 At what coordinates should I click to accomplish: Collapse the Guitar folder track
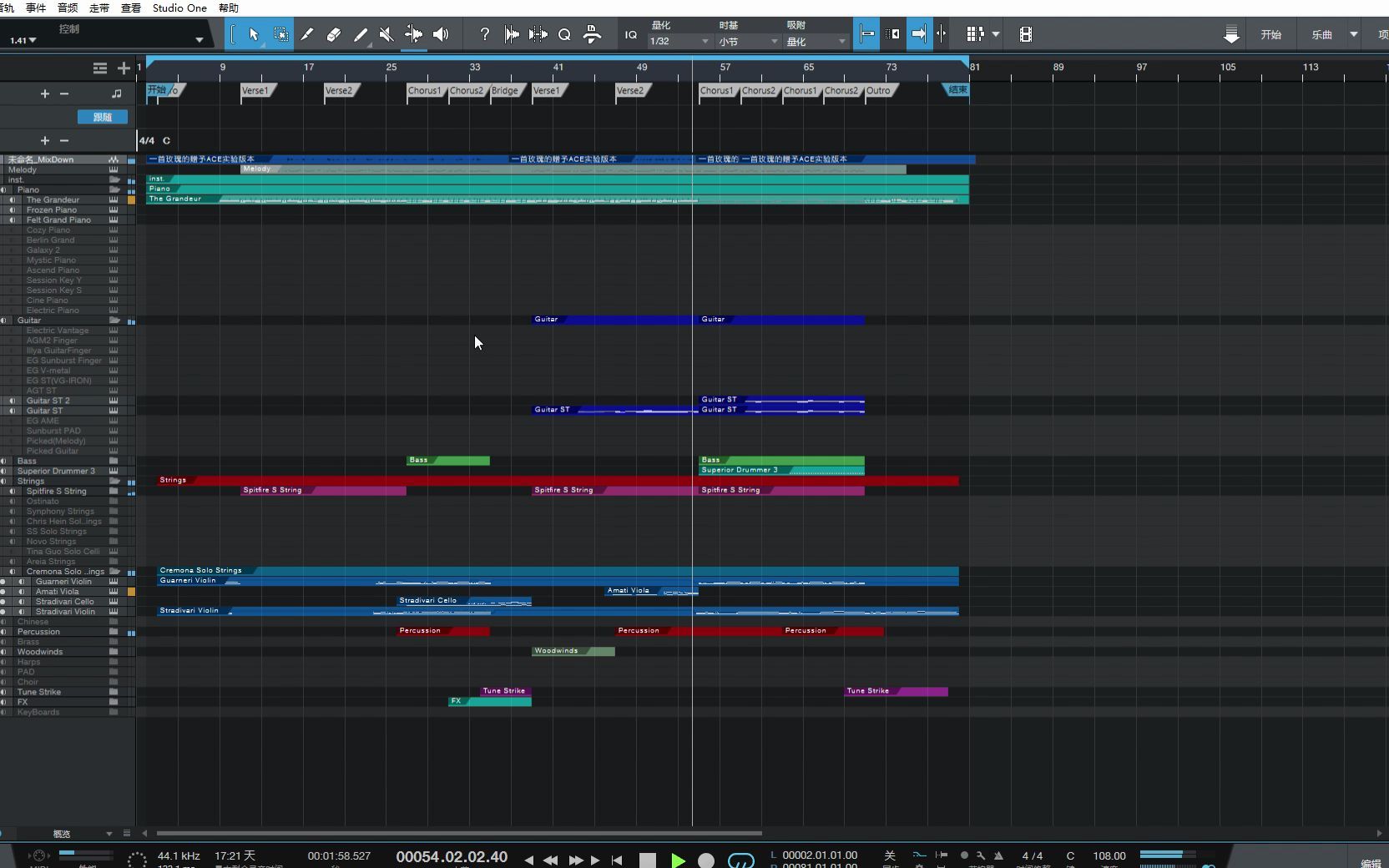click(x=114, y=320)
